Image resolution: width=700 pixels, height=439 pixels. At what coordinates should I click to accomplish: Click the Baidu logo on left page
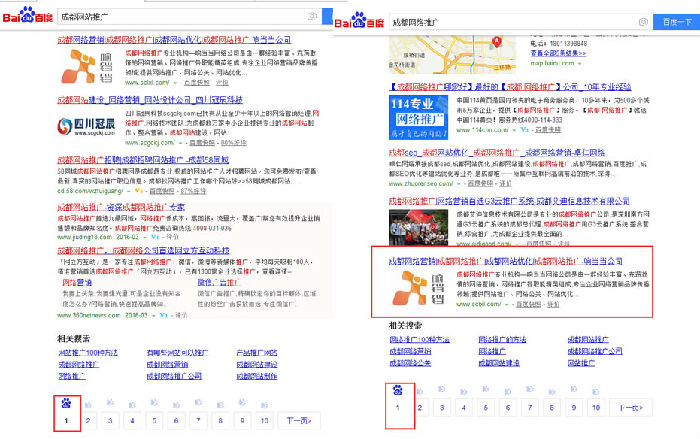click(28, 16)
